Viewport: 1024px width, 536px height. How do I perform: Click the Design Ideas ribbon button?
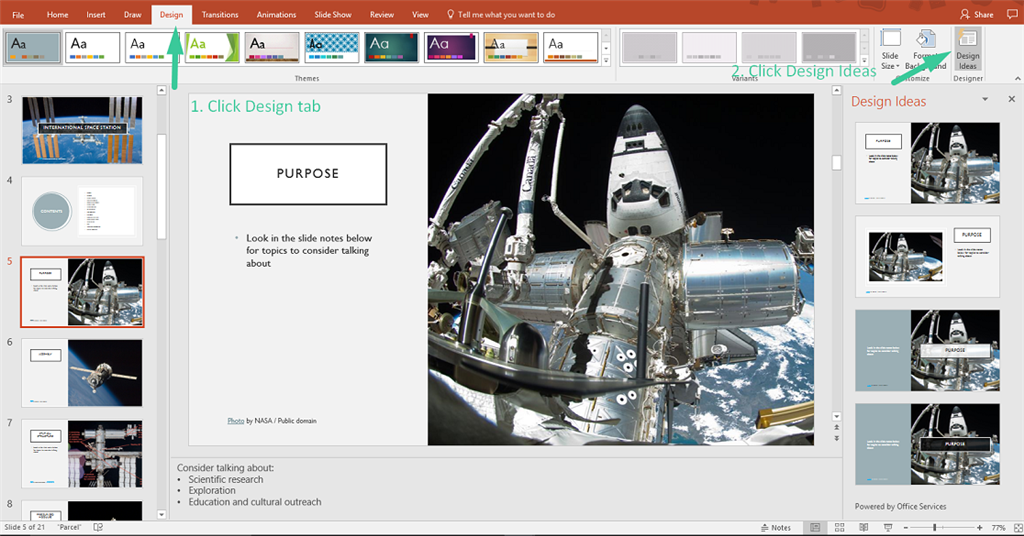pos(967,50)
